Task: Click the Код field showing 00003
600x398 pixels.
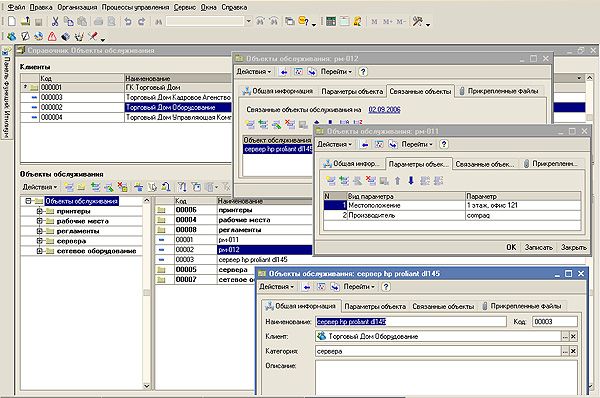Action: 555,322
